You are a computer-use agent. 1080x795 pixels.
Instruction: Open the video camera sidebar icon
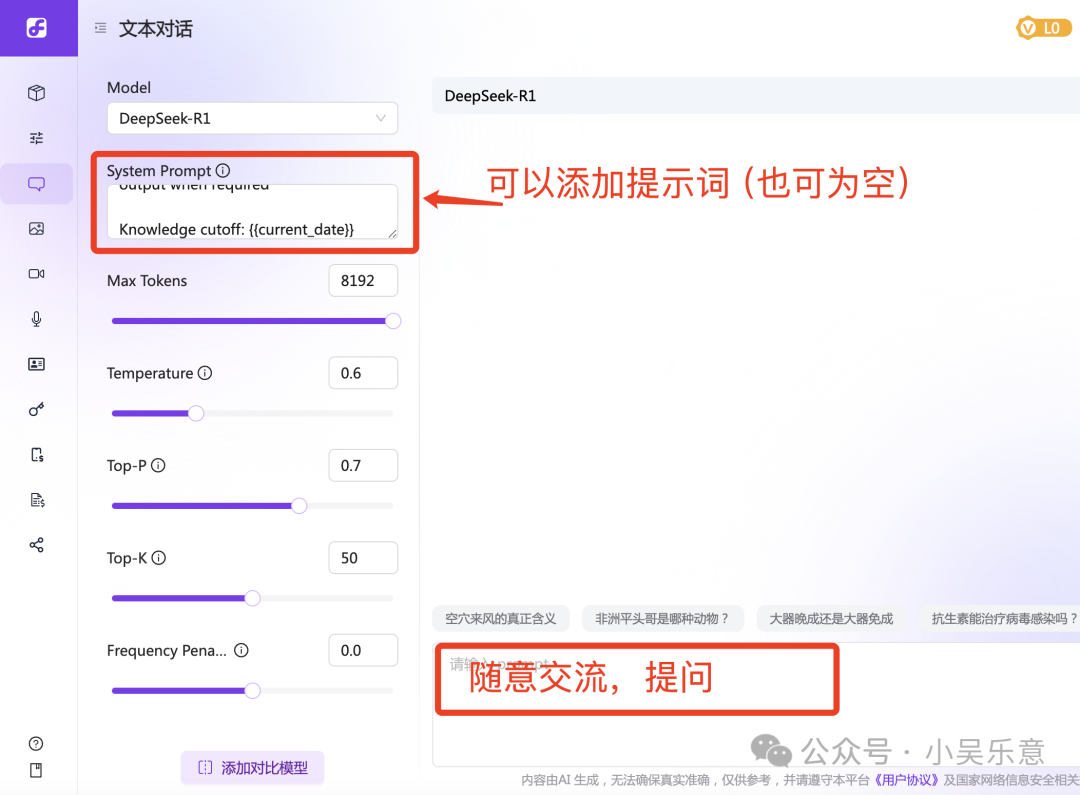[37, 273]
